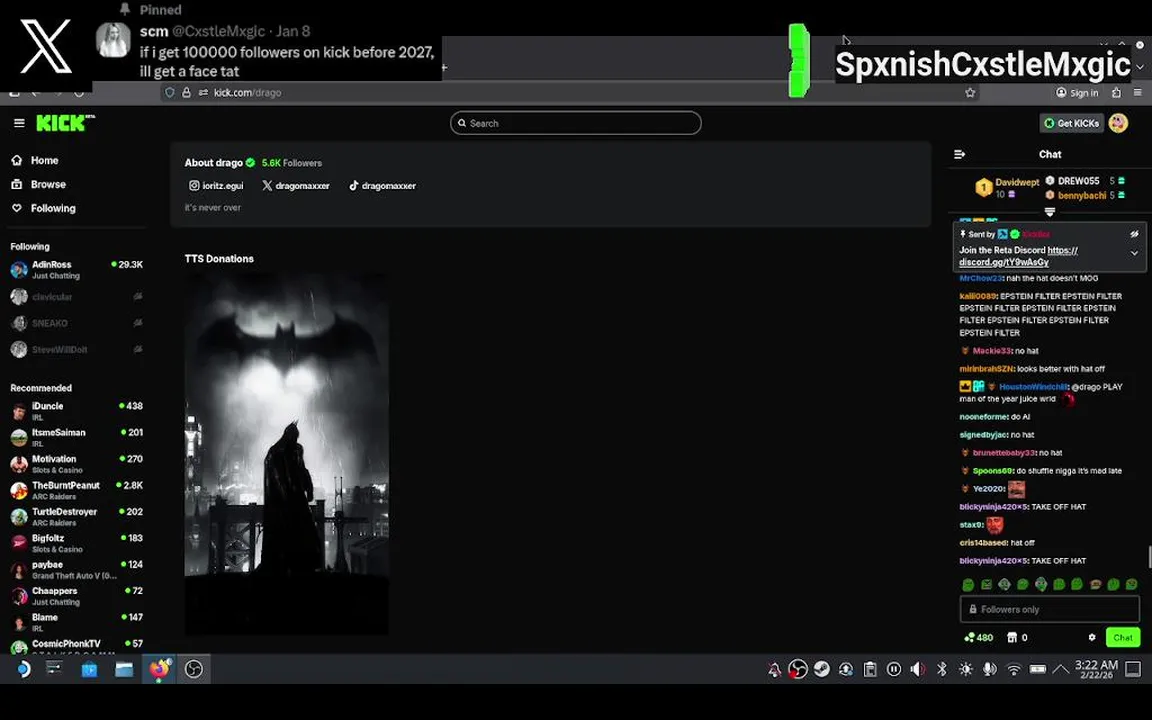1152x720 pixels.
Task: Click the Home icon in the sidebar
Action: [17, 160]
